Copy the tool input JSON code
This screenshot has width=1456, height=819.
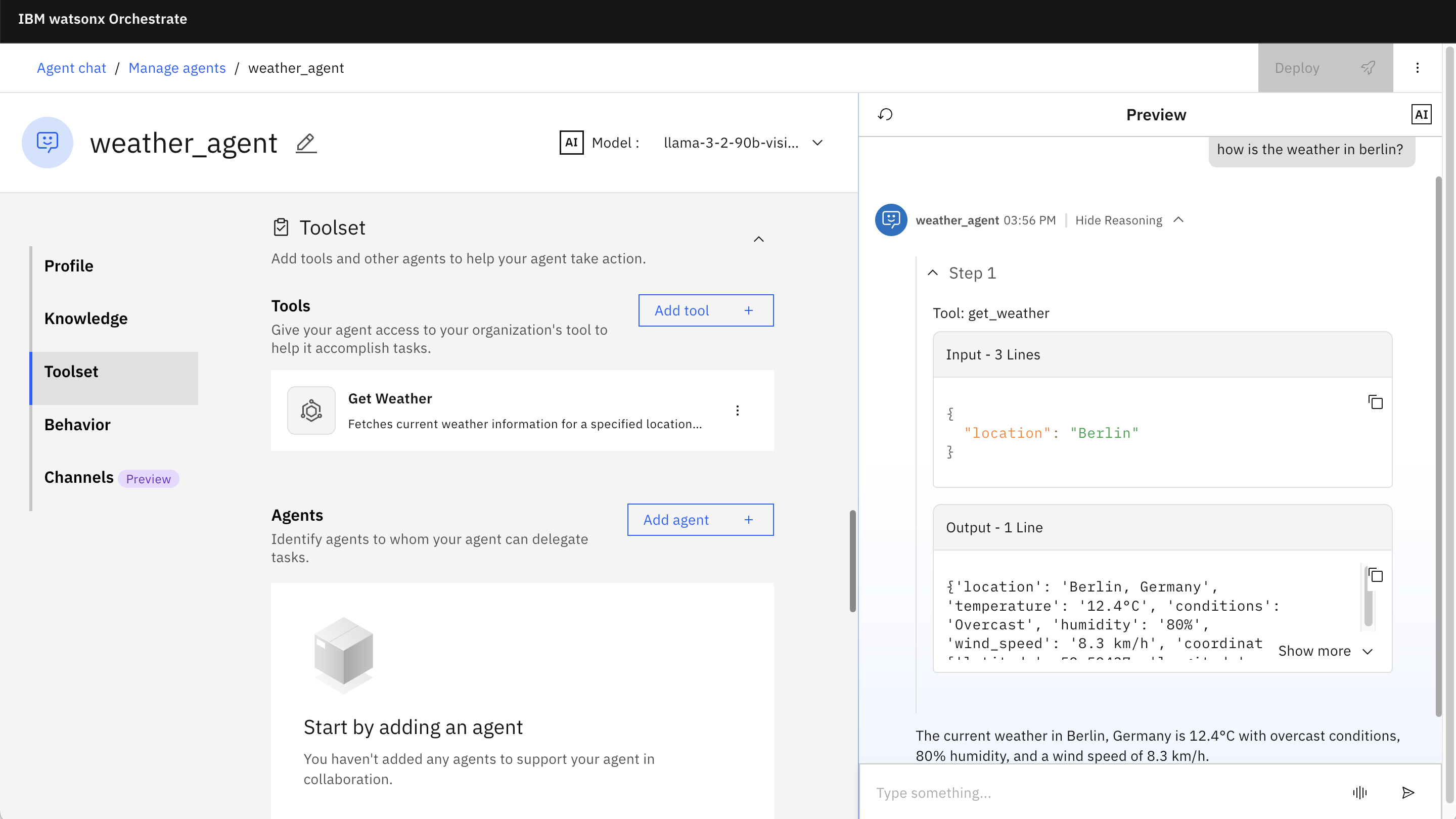tap(1375, 402)
